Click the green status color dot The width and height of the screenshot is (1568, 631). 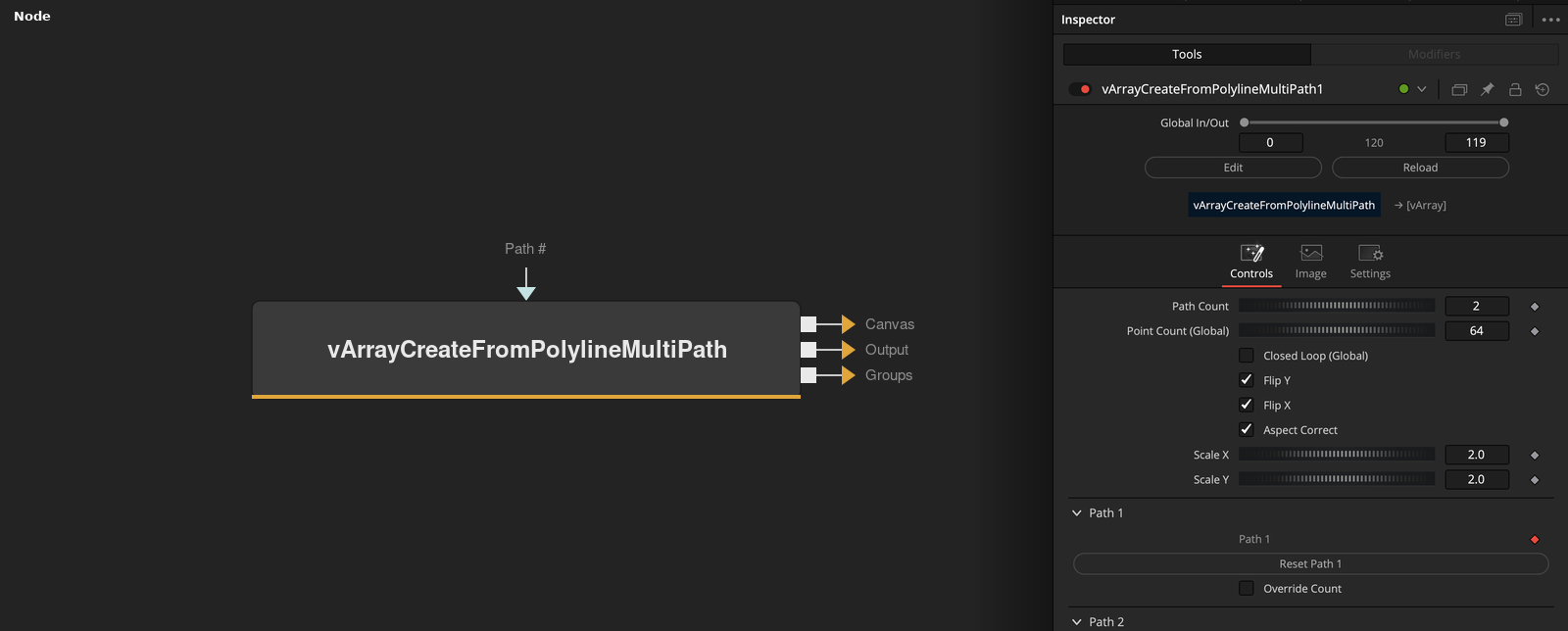click(x=1403, y=89)
